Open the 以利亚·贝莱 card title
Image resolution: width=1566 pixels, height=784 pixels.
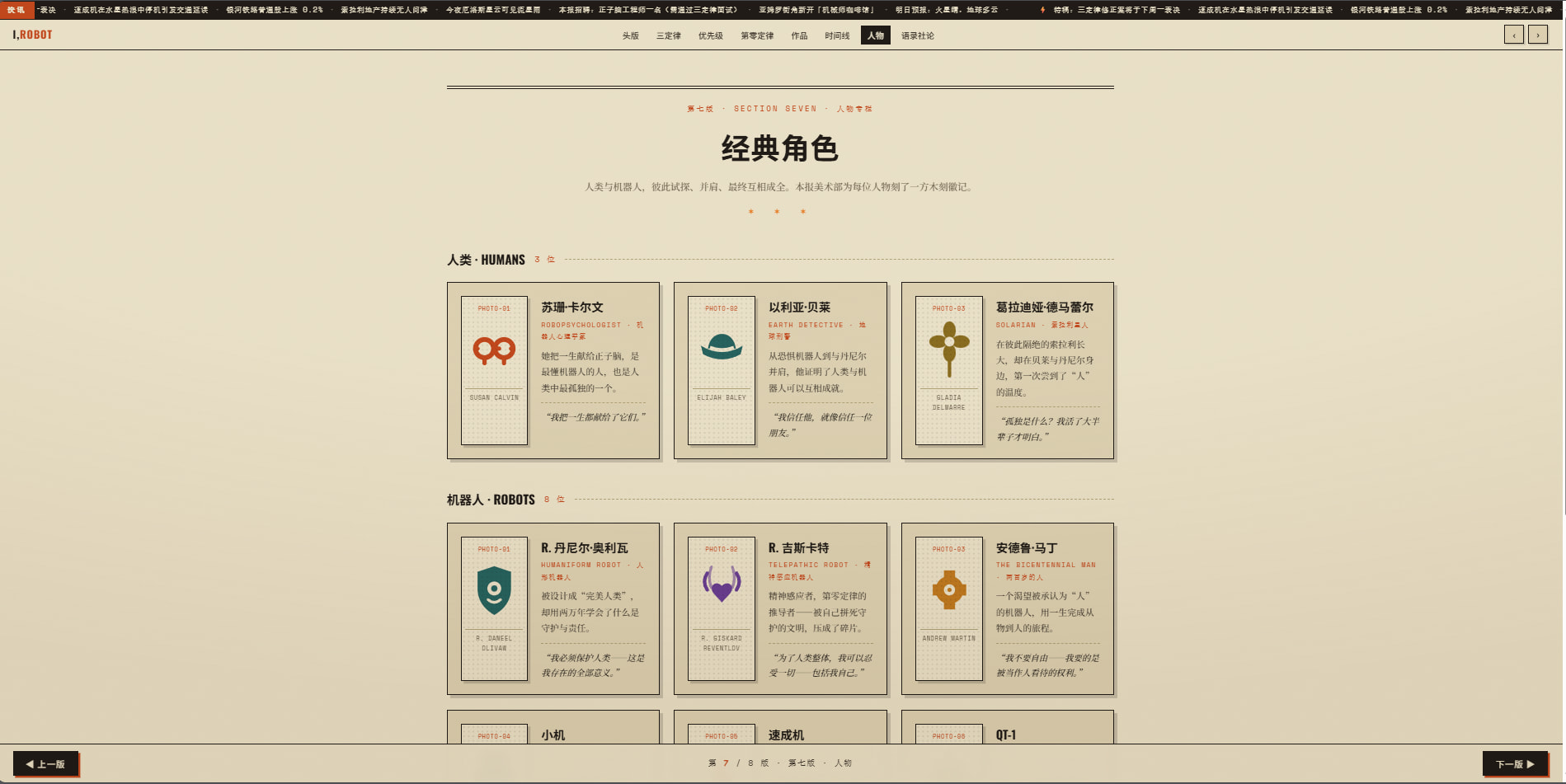click(x=800, y=307)
